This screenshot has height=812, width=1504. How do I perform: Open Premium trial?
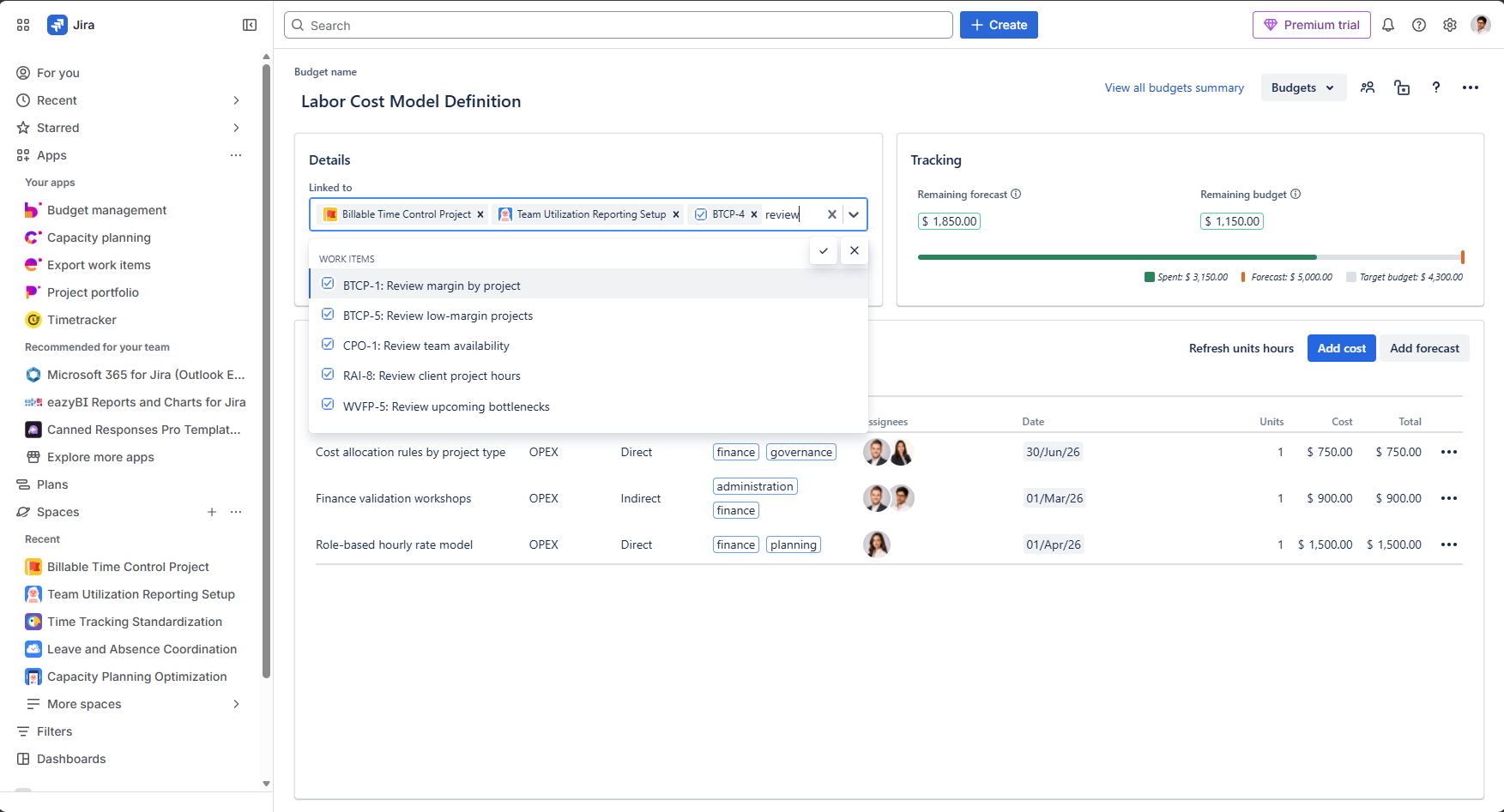[x=1312, y=25]
